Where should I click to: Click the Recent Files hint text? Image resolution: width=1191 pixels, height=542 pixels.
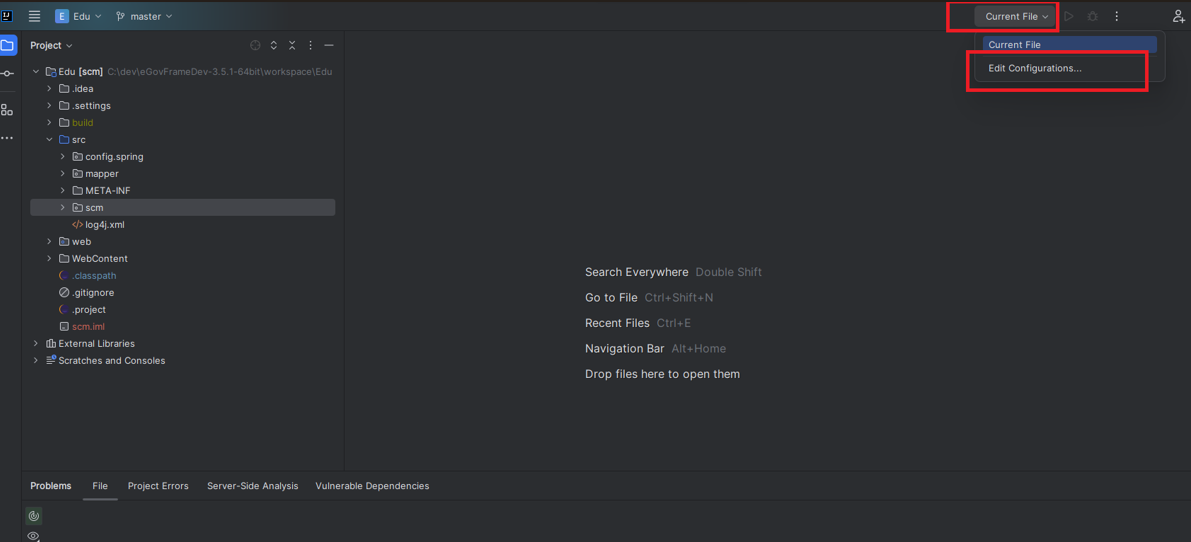[617, 323]
